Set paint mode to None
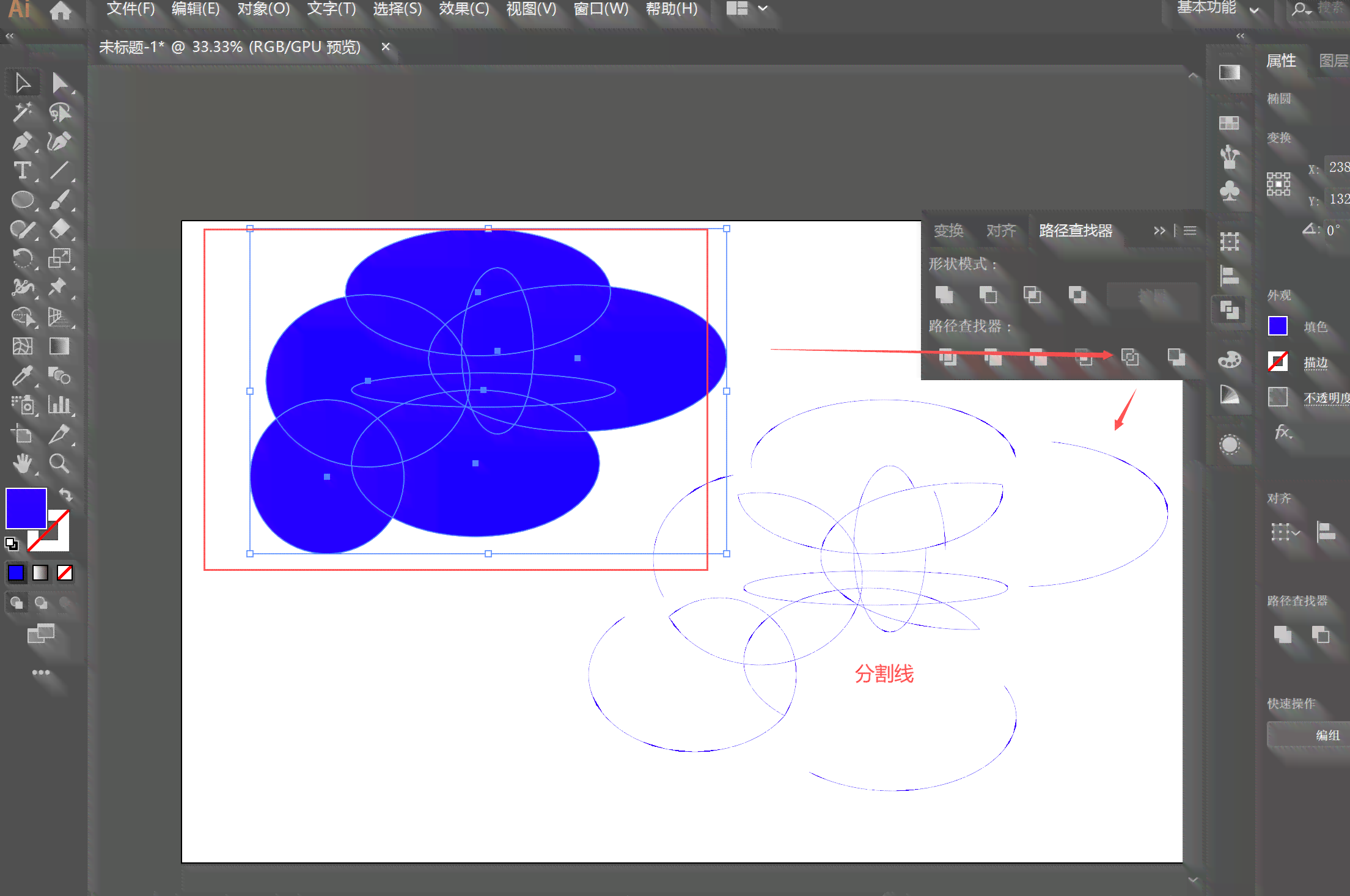This screenshot has width=1350, height=896. click(x=65, y=573)
